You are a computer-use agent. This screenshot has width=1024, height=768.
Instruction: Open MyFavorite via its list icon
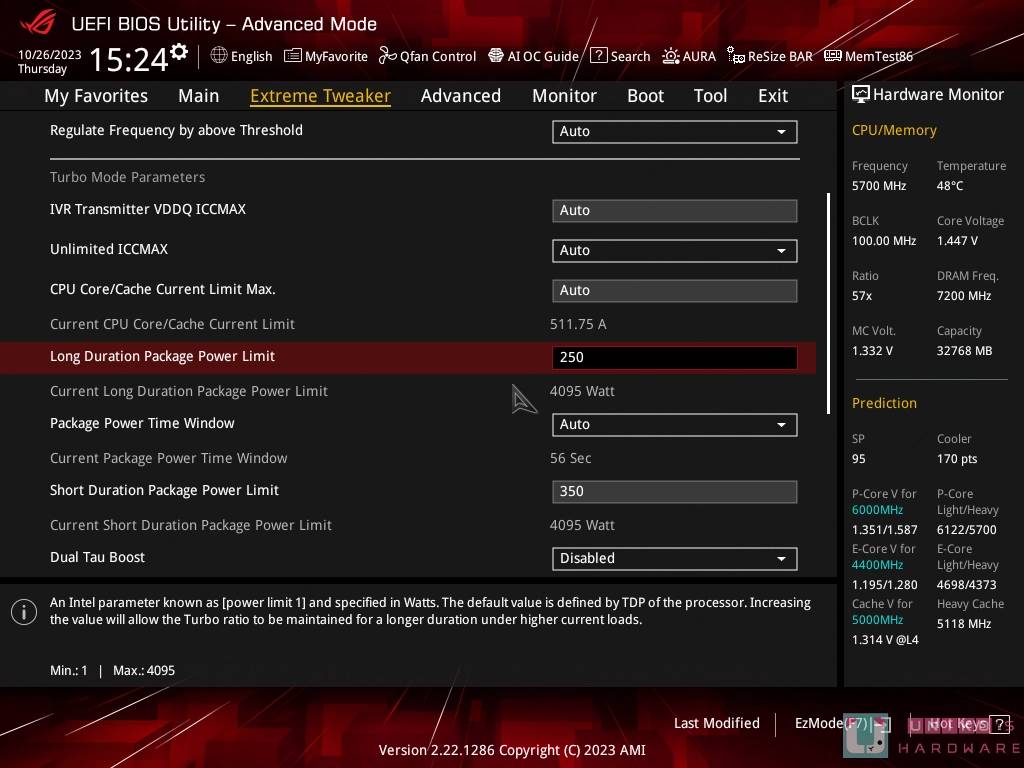(292, 56)
